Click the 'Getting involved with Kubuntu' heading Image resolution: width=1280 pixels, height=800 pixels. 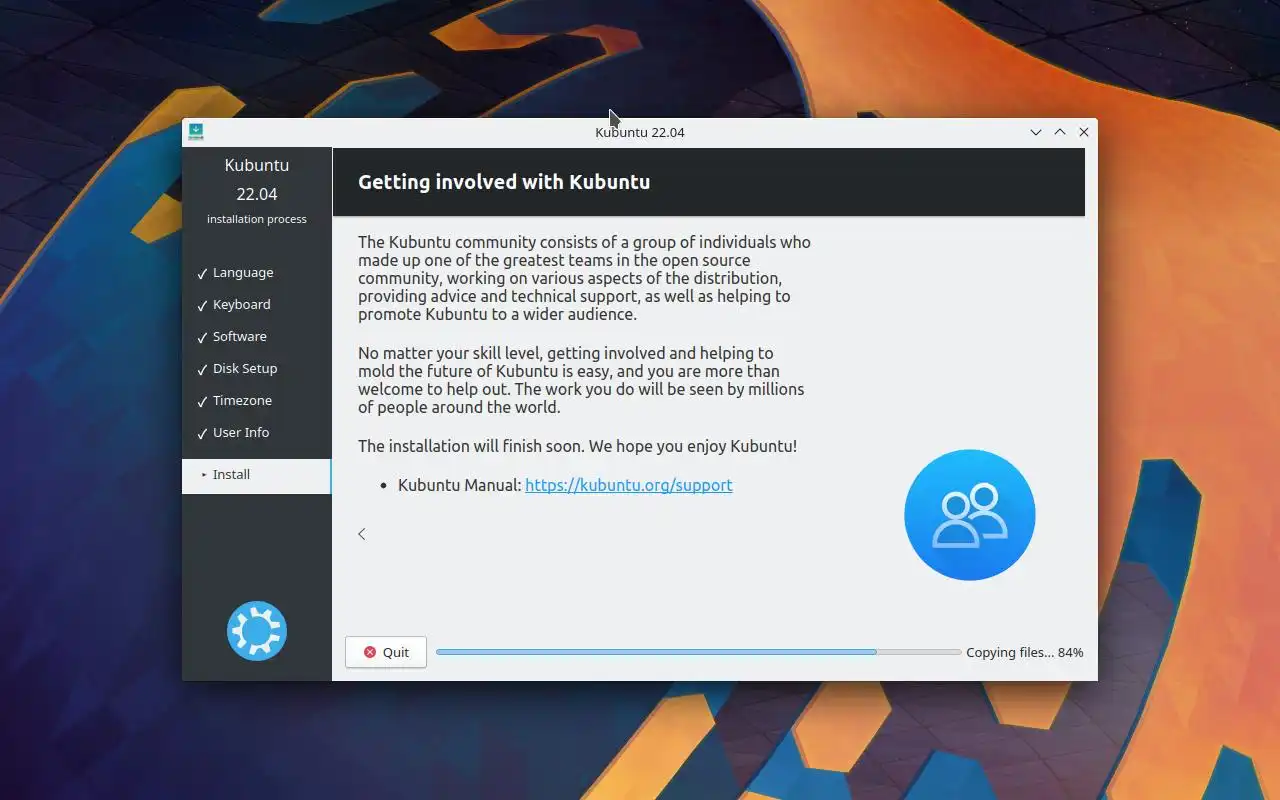pos(504,182)
